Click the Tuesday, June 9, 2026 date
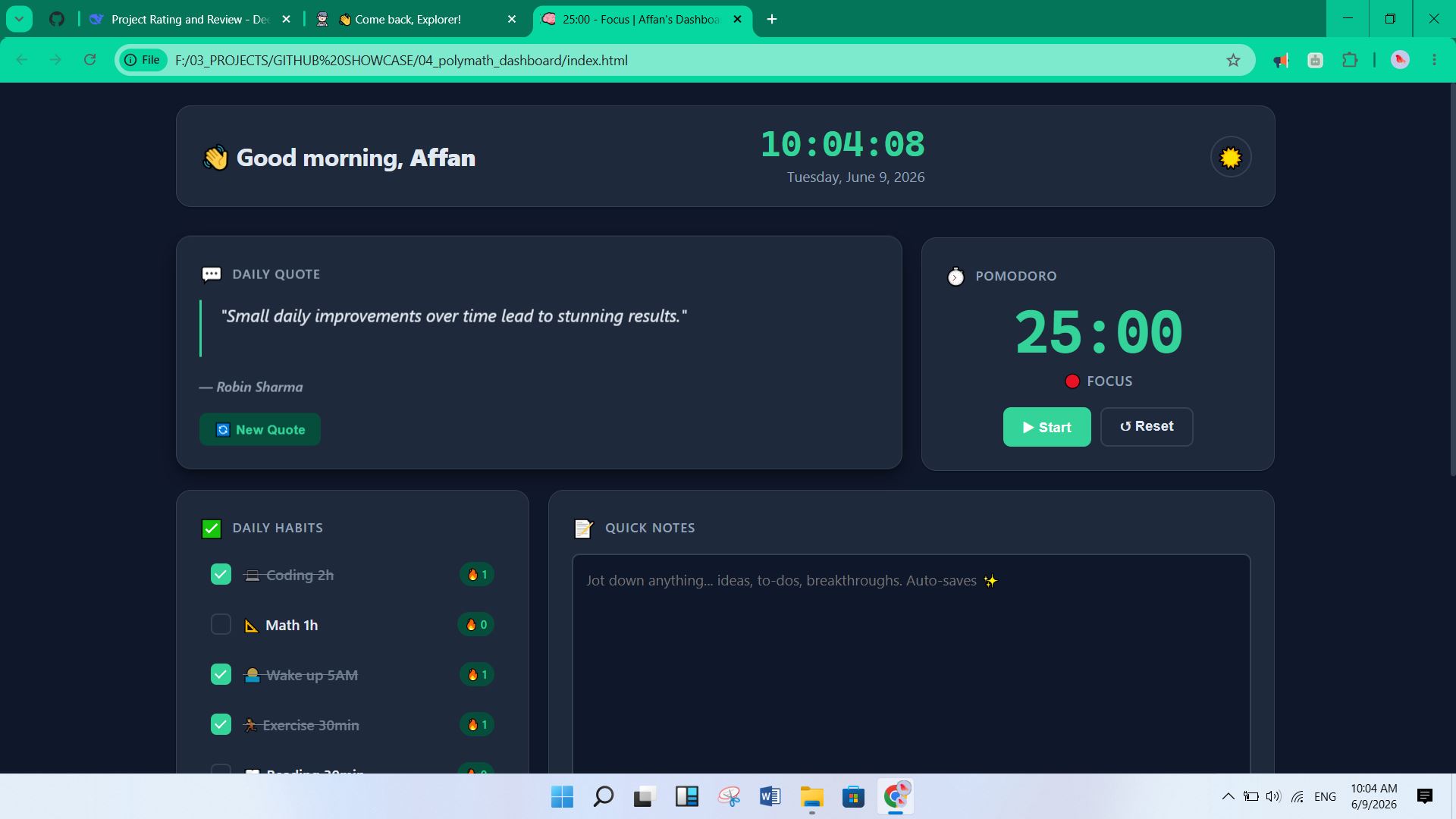1456x819 pixels. 855,177
